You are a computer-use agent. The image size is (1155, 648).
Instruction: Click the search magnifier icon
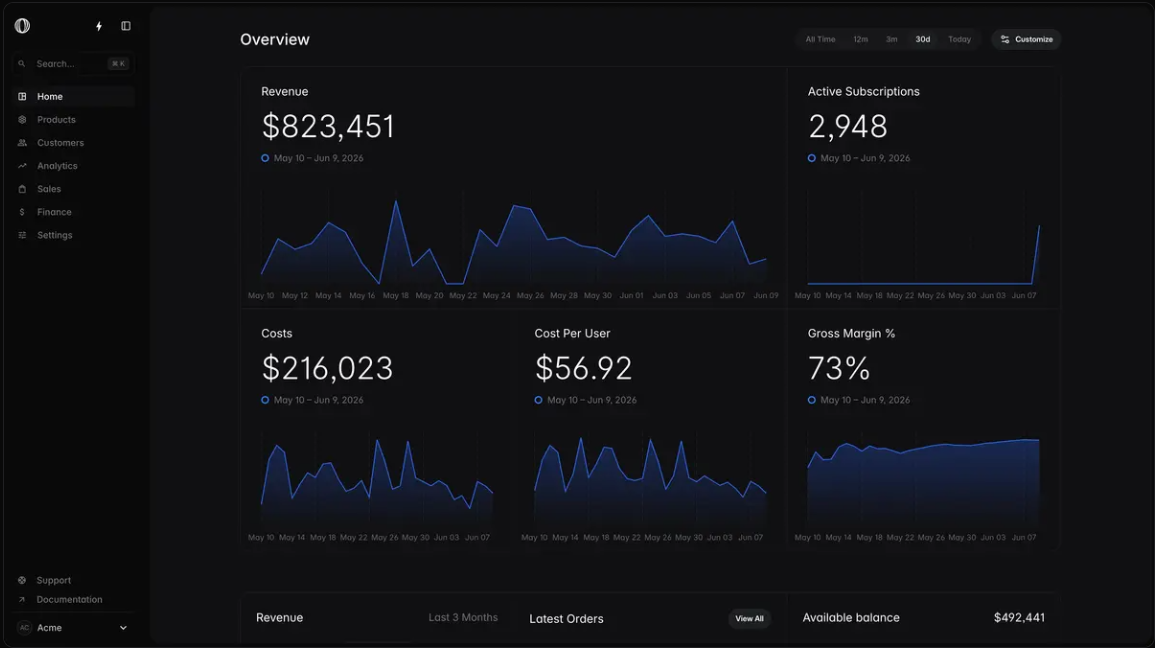(21, 64)
